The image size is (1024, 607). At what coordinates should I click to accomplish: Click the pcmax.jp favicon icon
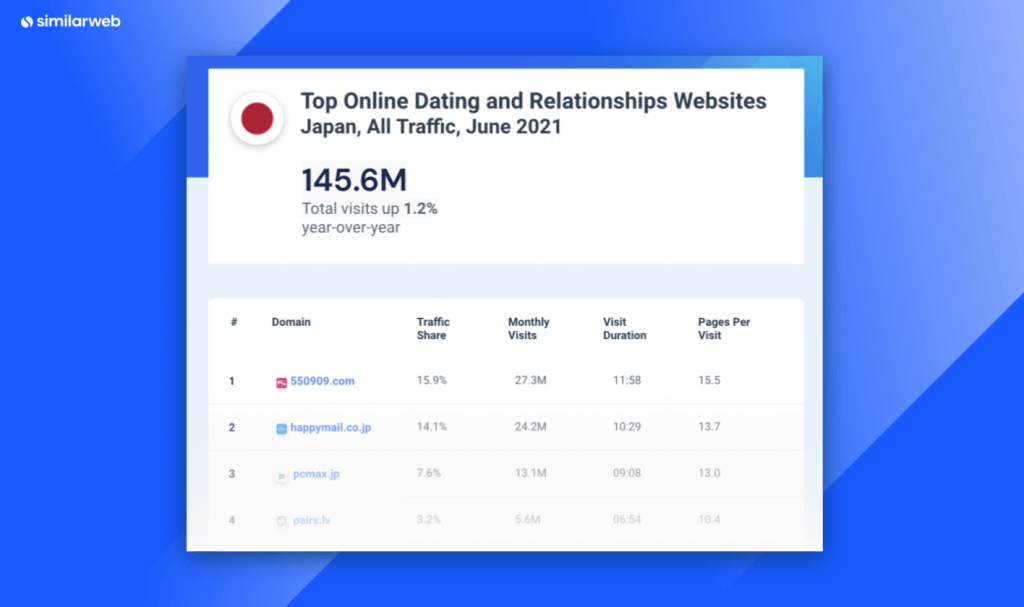pyautogui.click(x=282, y=474)
